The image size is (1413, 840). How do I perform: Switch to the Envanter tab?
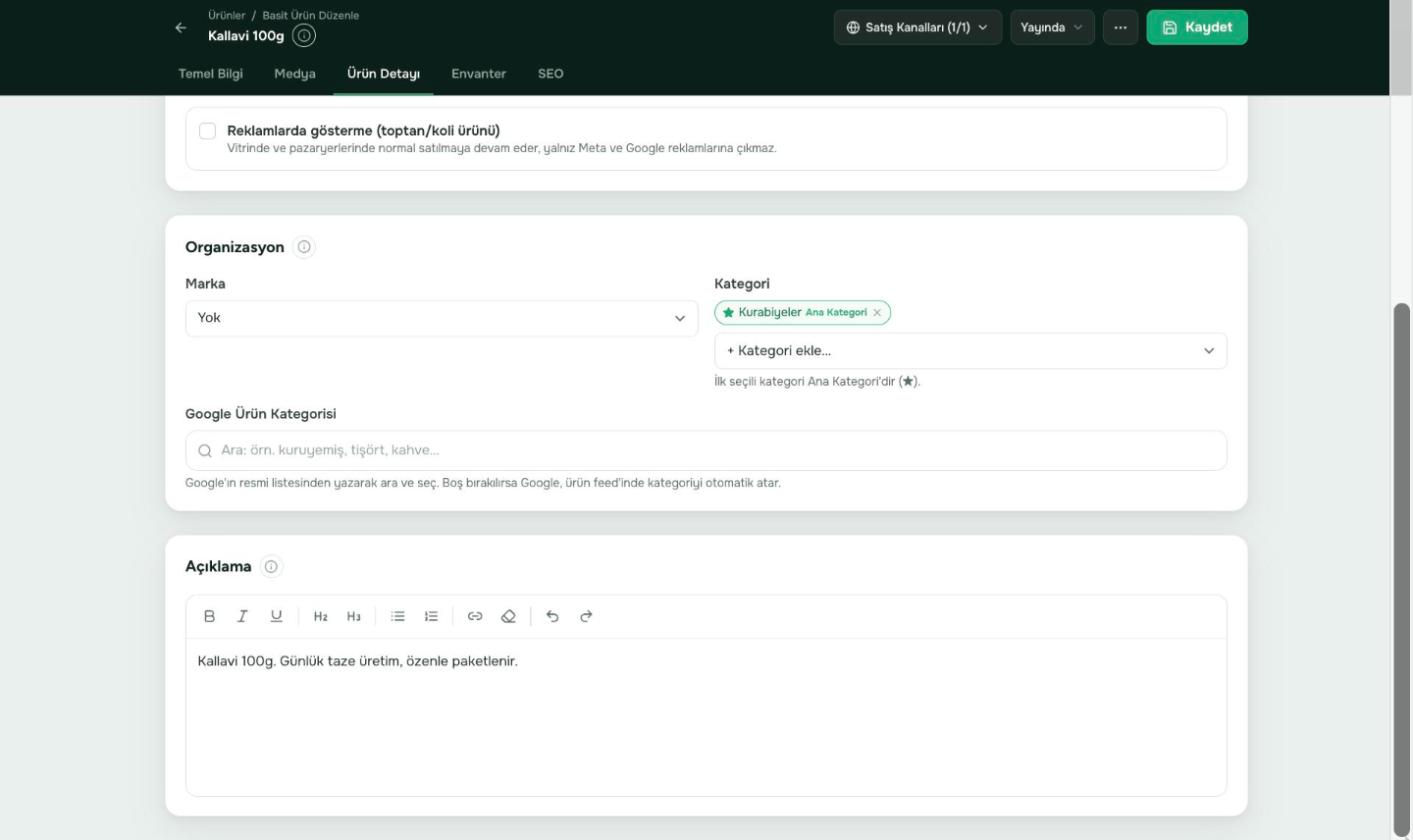pos(479,74)
